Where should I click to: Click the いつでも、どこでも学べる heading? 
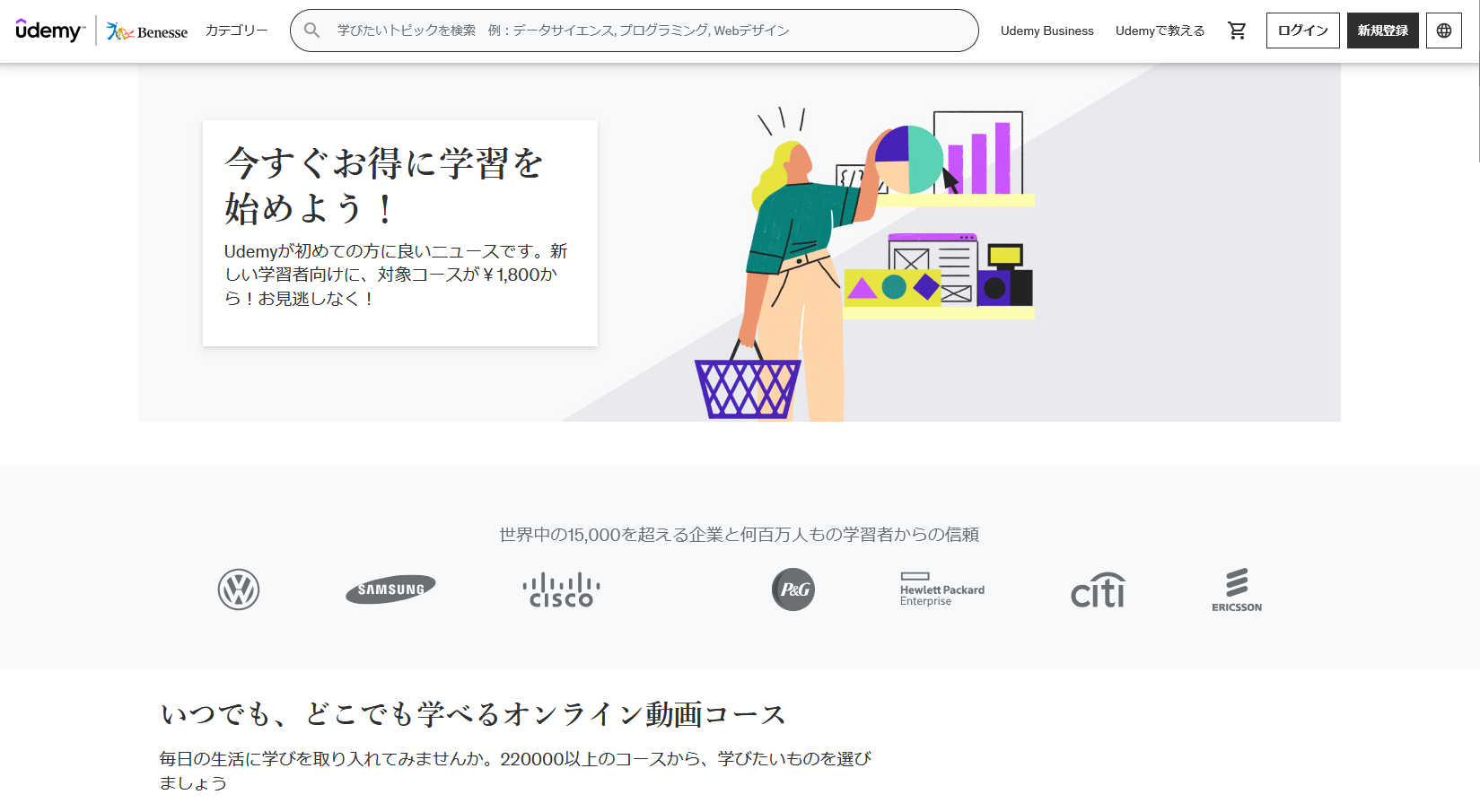[473, 714]
